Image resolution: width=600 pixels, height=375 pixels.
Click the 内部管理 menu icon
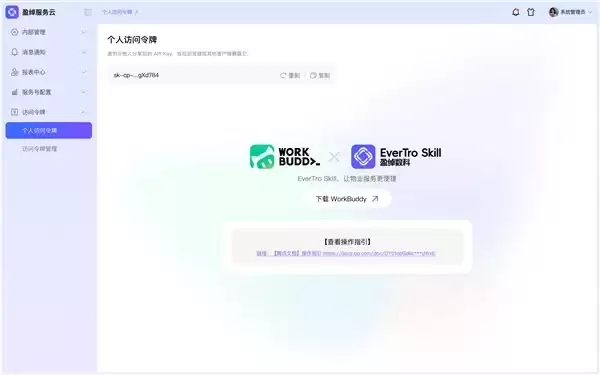(15, 32)
